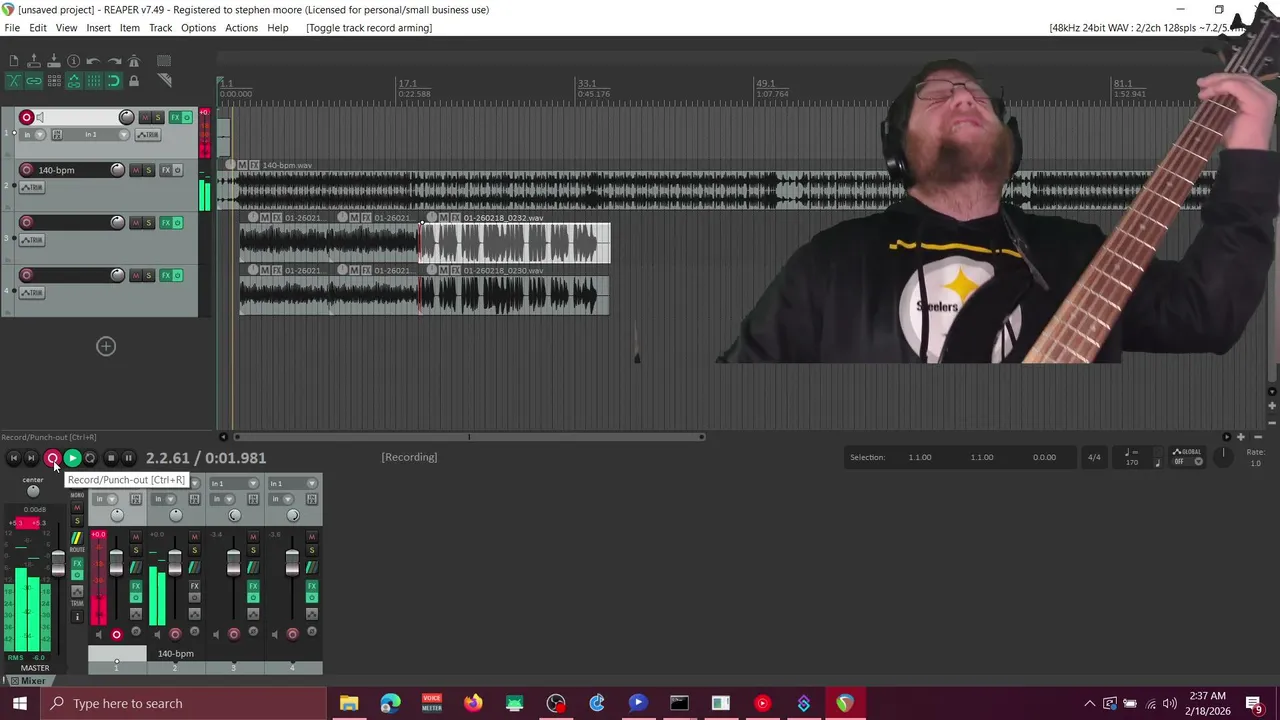Click the TRIM envelope button on track 1
The width and height of the screenshot is (1280, 720).
pyautogui.click(x=148, y=135)
